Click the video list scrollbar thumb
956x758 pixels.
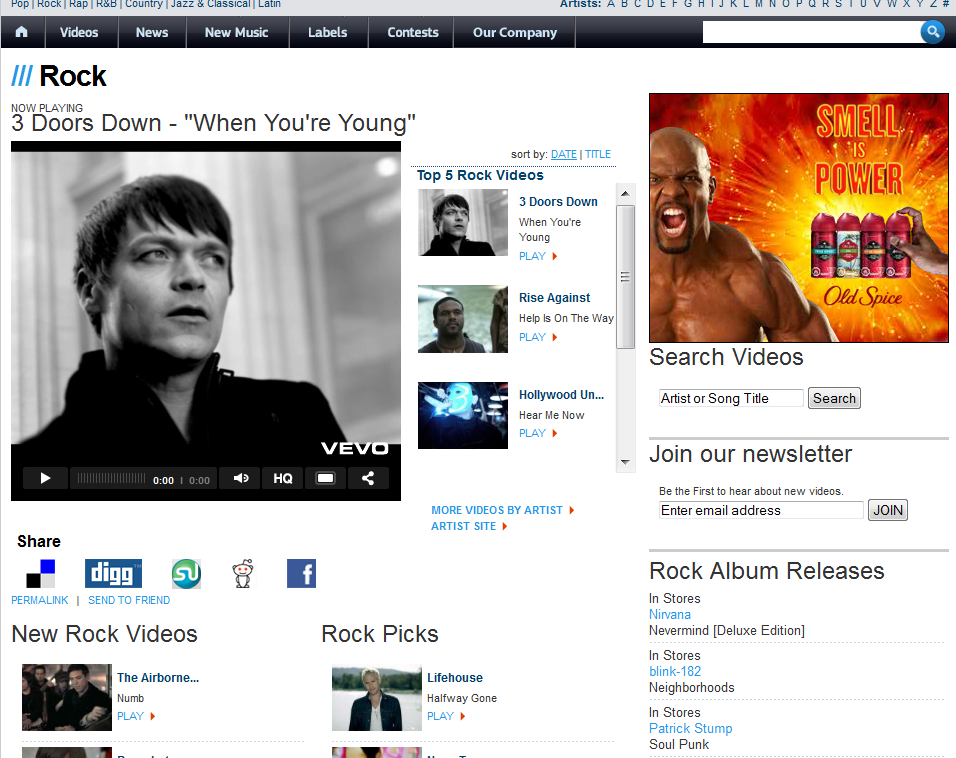(x=625, y=277)
